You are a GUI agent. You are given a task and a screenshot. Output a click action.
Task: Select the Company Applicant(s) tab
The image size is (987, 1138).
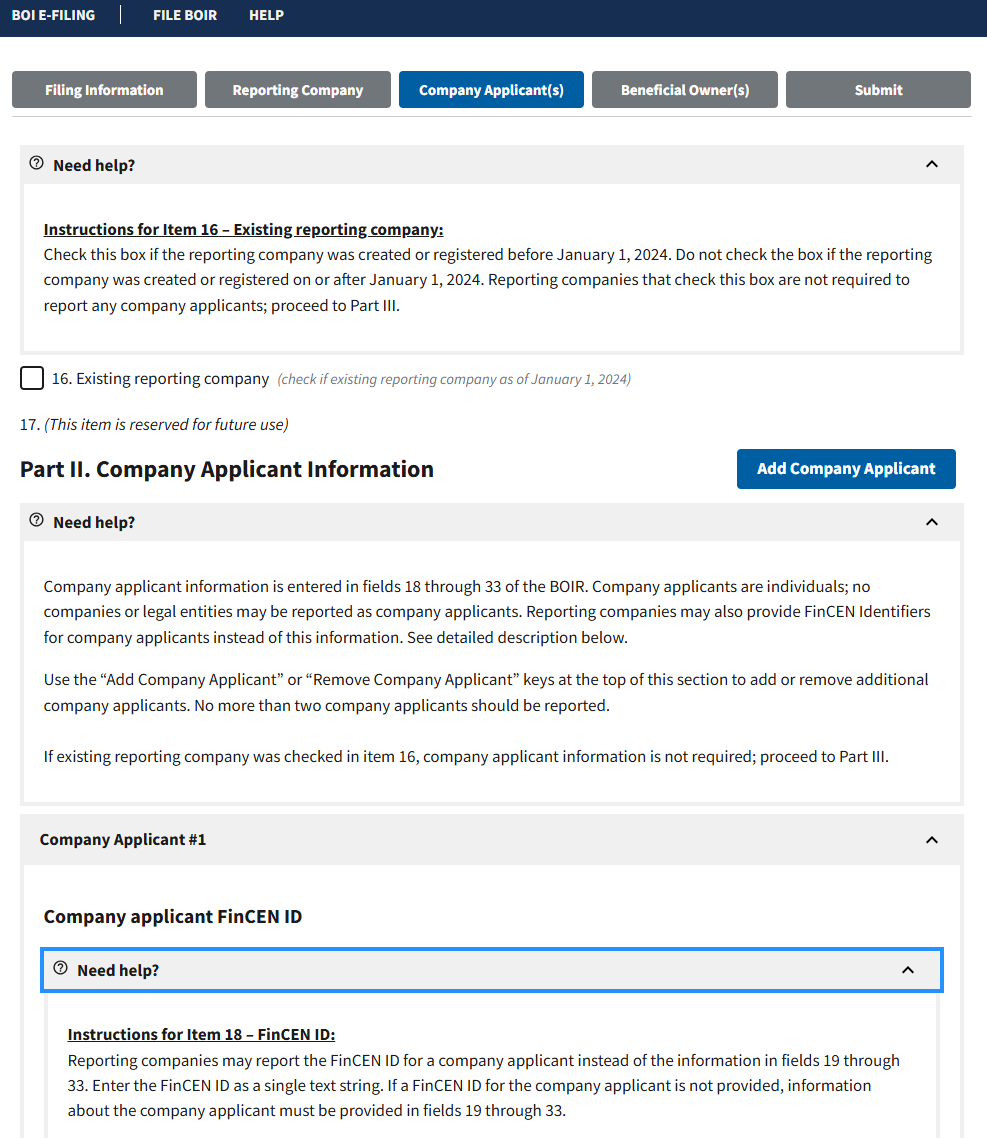(x=491, y=90)
